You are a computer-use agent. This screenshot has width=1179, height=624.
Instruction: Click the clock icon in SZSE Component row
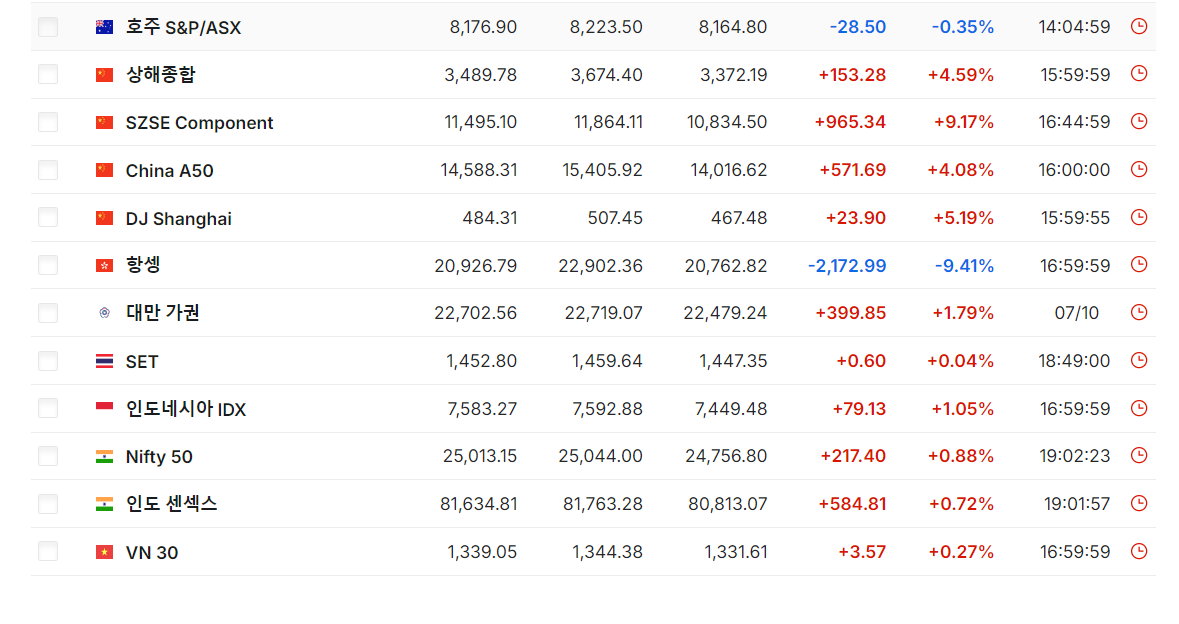point(1139,121)
